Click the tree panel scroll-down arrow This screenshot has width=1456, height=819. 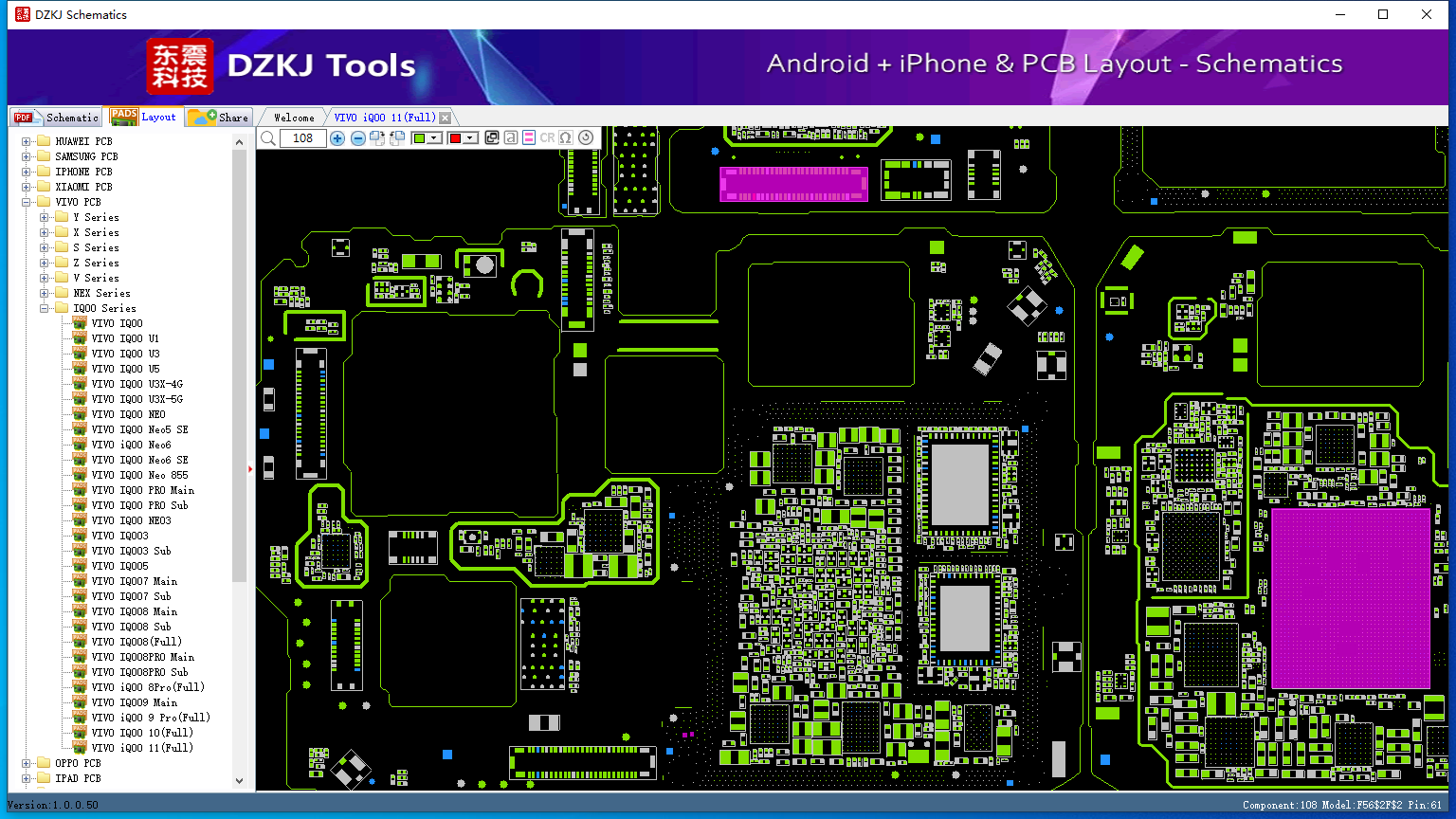(x=239, y=781)
